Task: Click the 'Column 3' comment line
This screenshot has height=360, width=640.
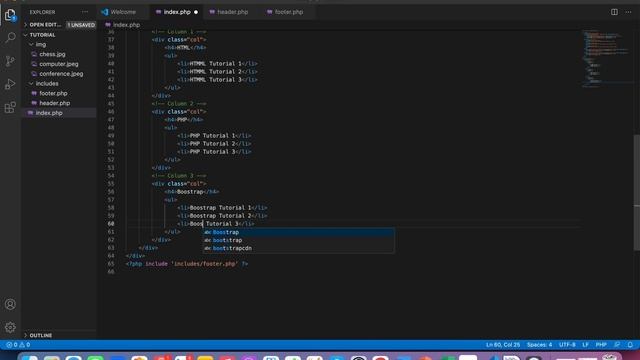Action: [x=179, y=176]
